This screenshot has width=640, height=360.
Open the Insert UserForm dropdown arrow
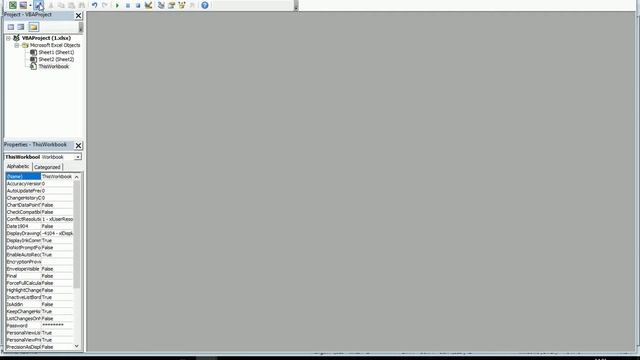(x=30, y=5)
